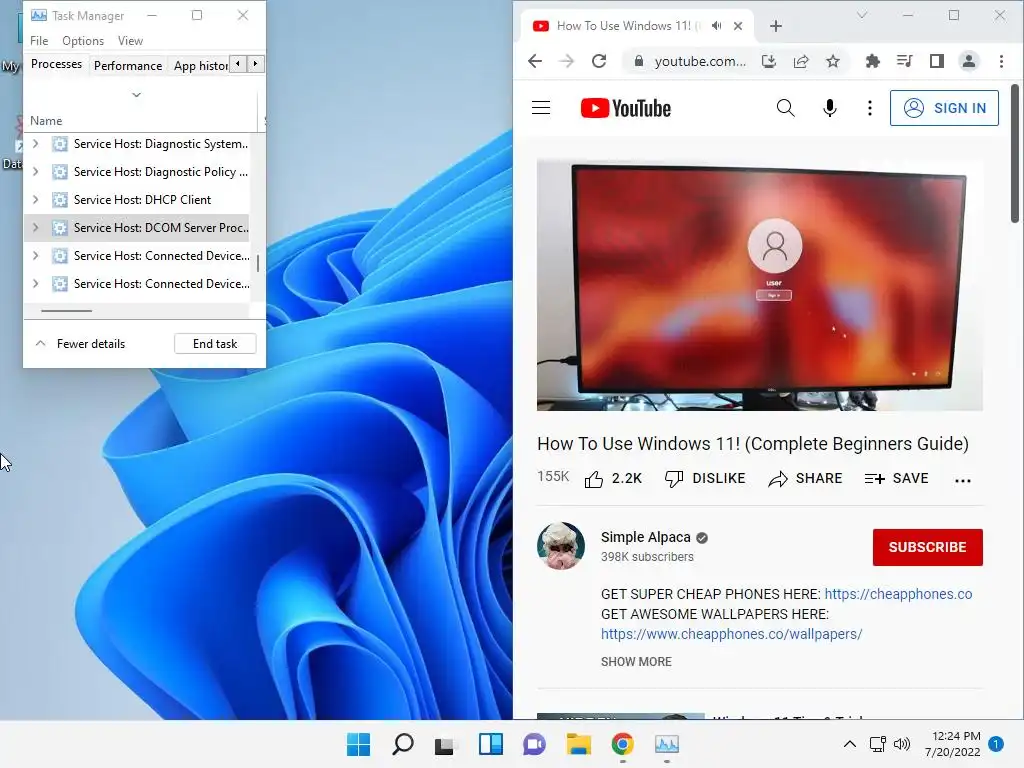
Task: Open YouTube hamburger guide menu
Action: [541, 108]
